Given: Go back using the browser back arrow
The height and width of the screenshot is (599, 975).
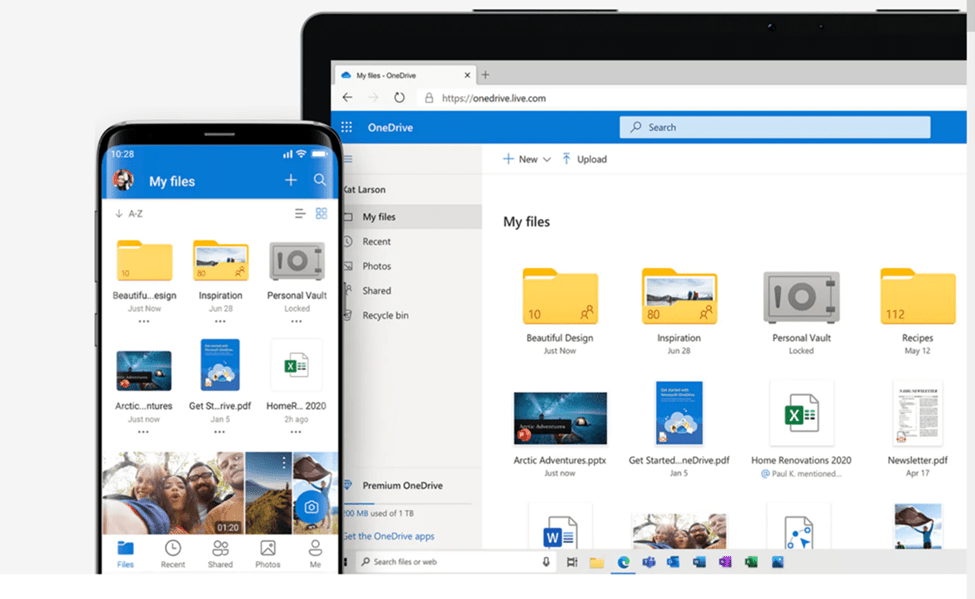Looking at the screenshot, I should (x=348, y=98).
